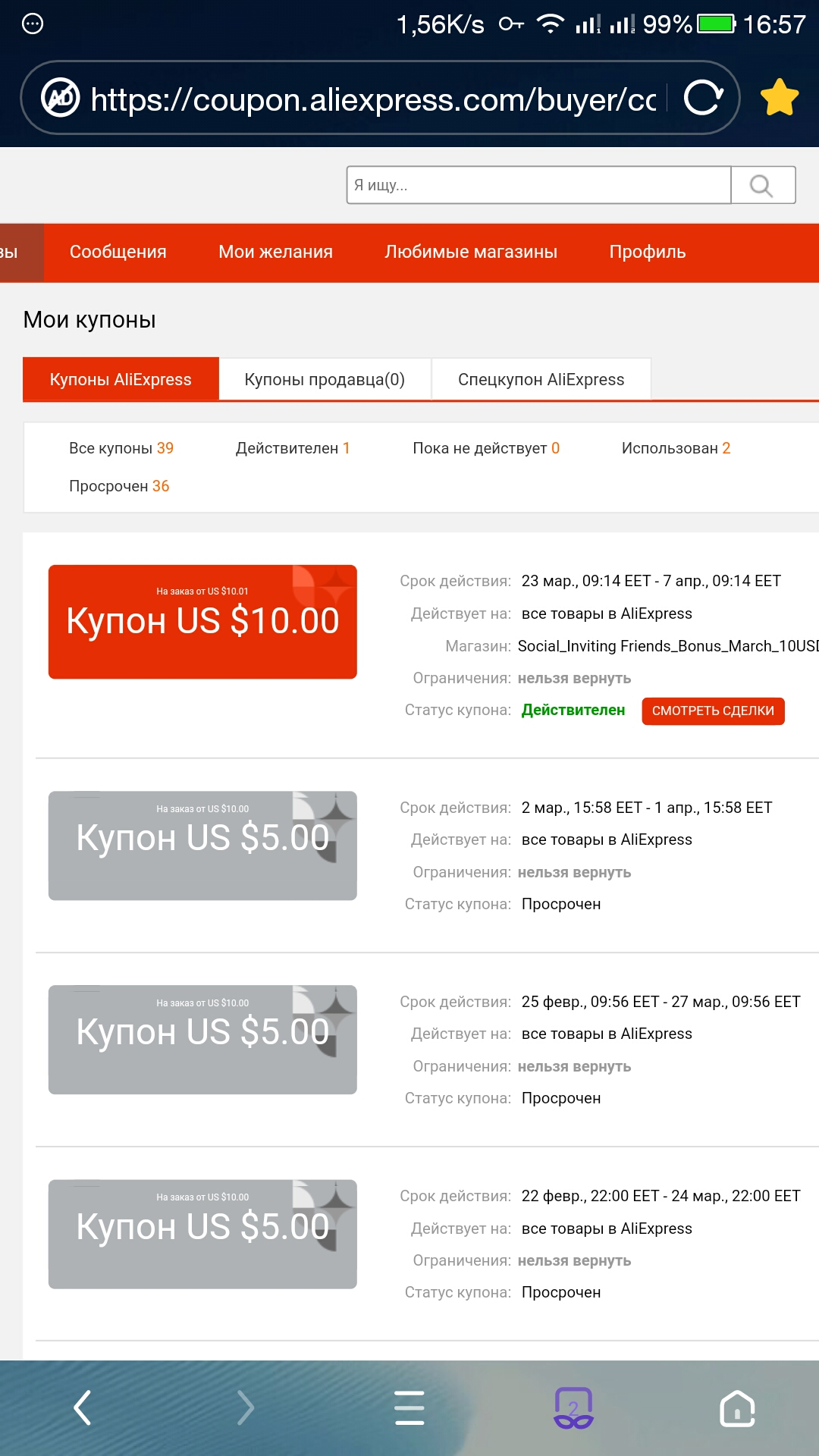Tap the ad-blocker icon in address bar
This screenshot has width=819, height=1456.
point(61,98)
